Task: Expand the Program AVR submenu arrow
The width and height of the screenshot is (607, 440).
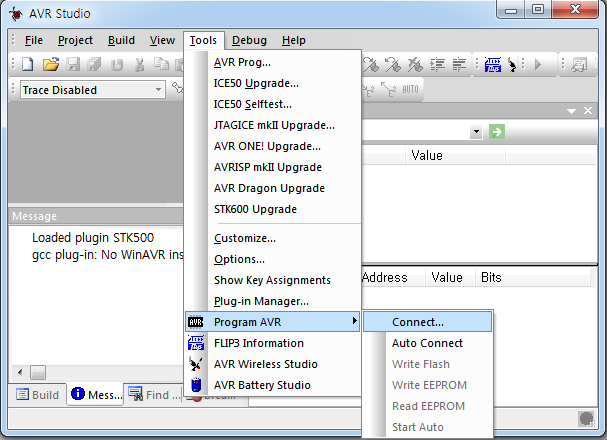Action: point(354,321)
